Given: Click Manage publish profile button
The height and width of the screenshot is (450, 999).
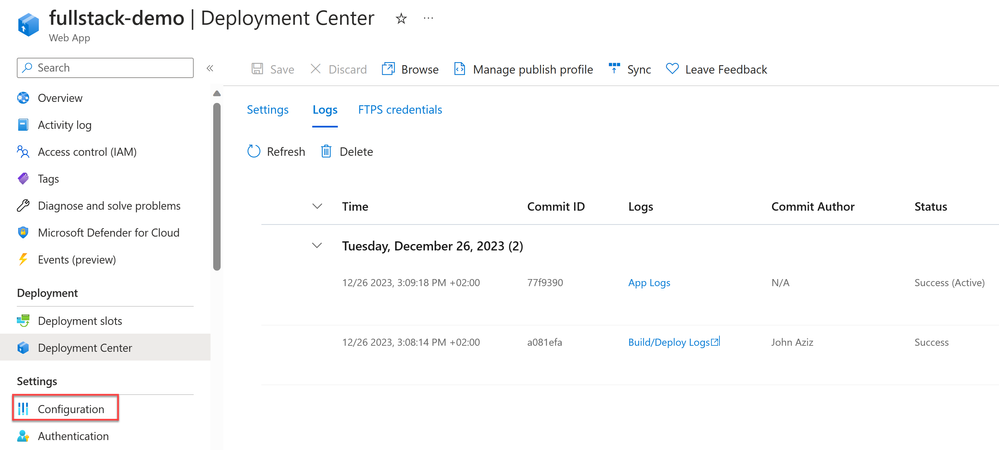Looking at the screenshot, I should (x=533, y=69).
